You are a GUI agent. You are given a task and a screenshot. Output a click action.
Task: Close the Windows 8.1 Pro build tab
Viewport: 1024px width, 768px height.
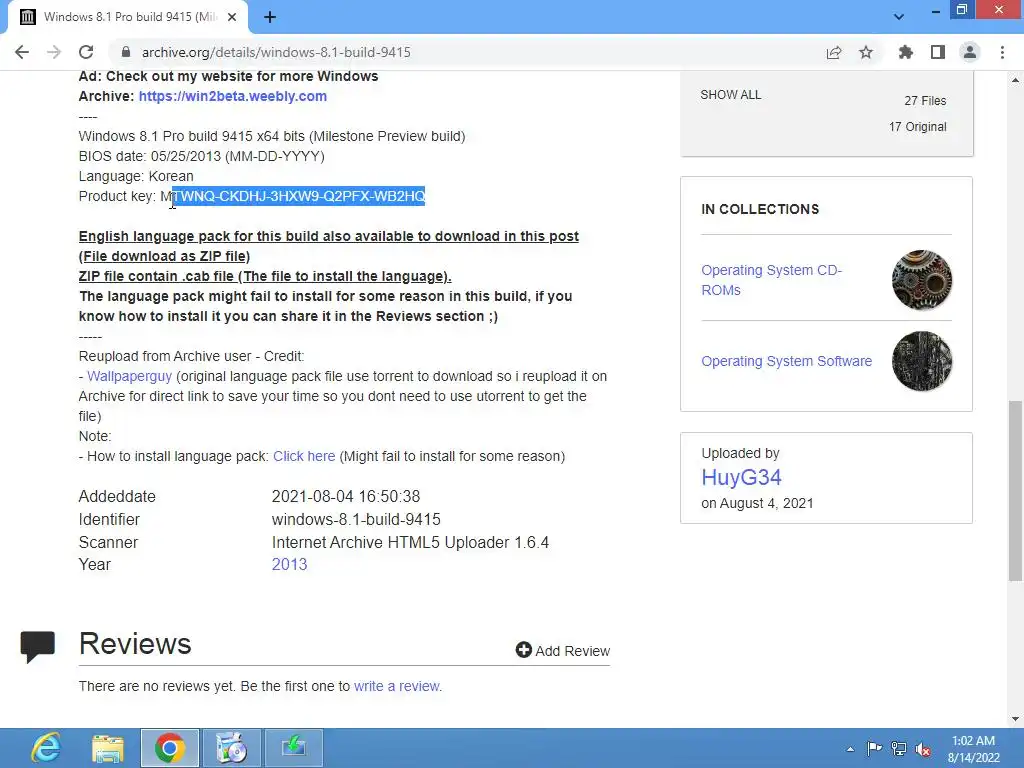click(x=232, y=17)
